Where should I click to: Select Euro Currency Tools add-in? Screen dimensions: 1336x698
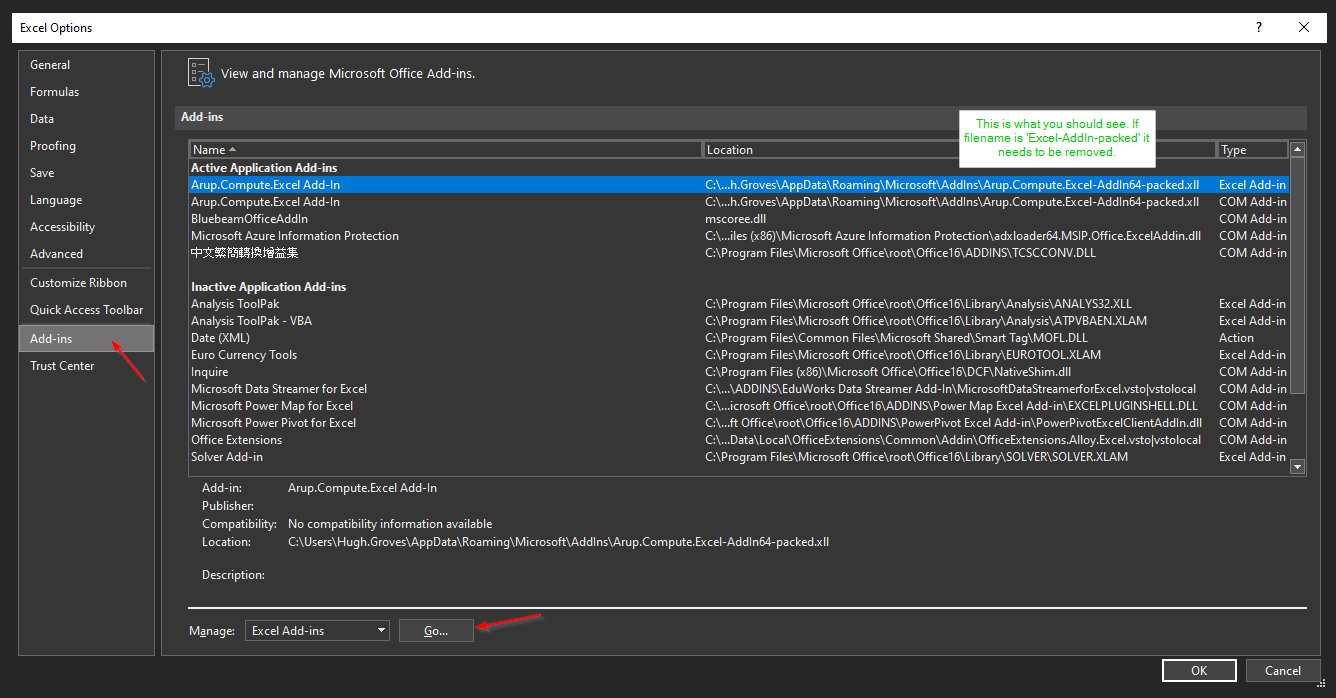pos(739,355)
